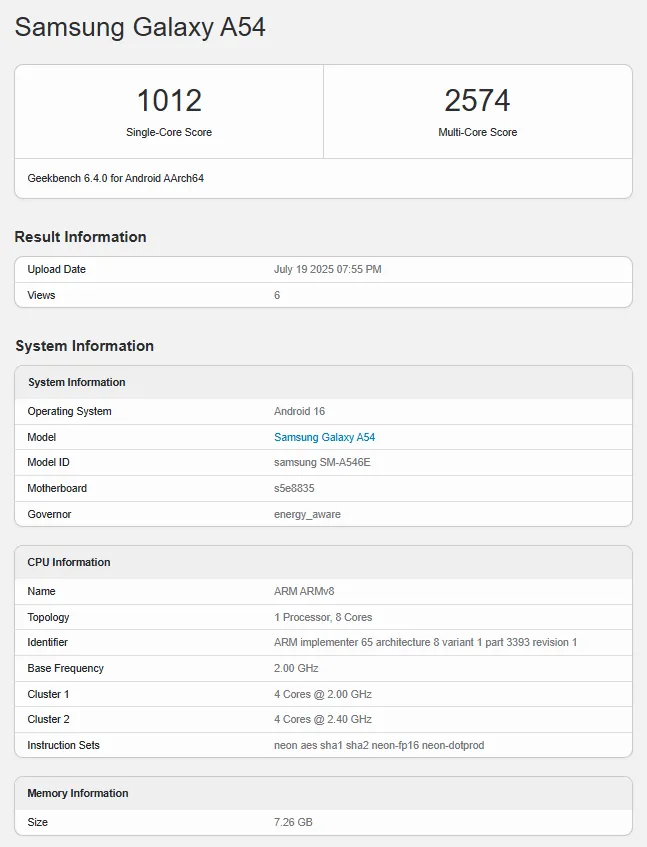647x847 pixels.
Task: Click the Operating System label
Action: coord(70,411)
